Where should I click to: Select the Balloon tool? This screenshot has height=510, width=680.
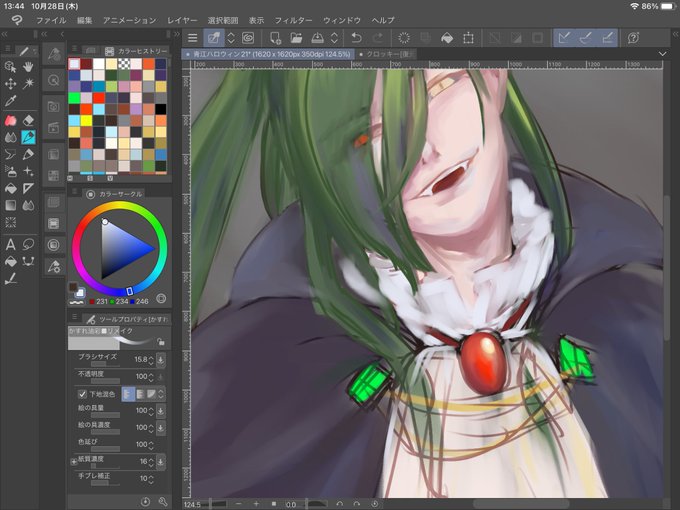(x=28, y=245)
